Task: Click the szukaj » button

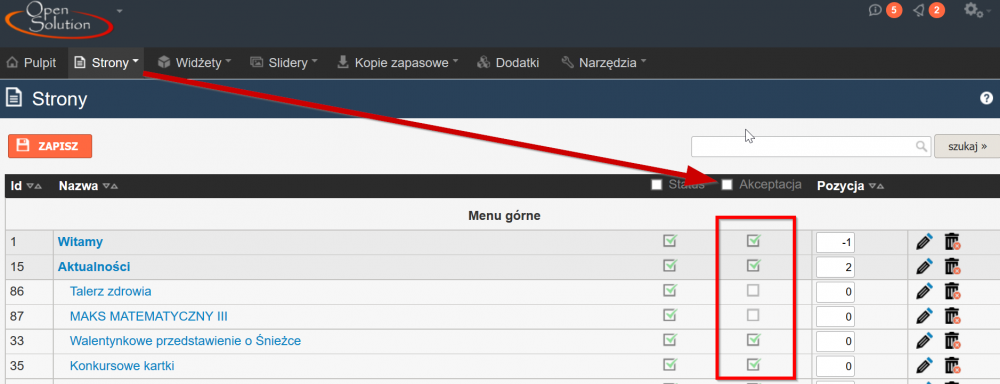Action: pyautogui.click(x=967, y=146)
